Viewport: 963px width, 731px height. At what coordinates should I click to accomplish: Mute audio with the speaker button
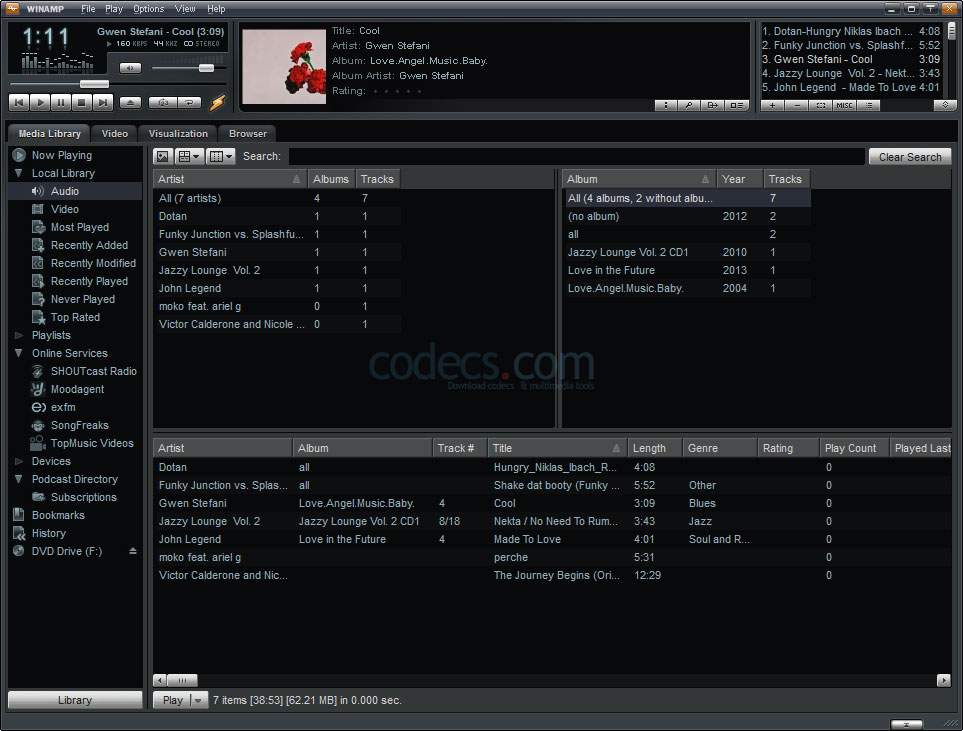coord(130,68)
